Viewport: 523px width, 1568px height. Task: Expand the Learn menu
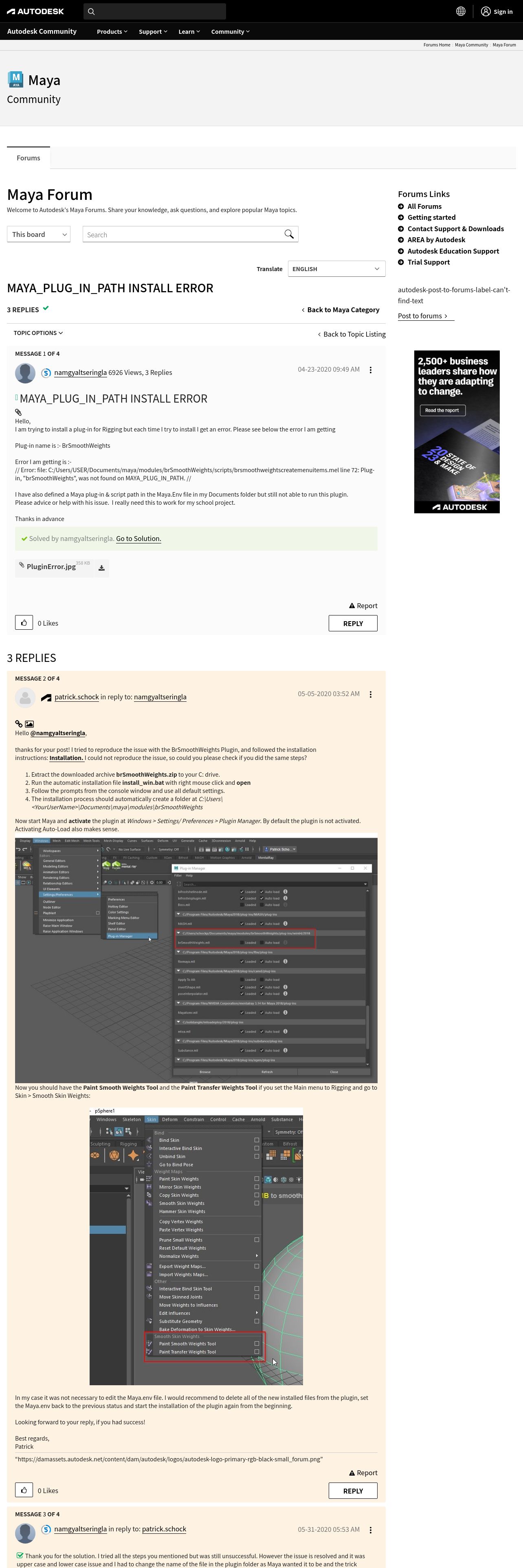click(189, 32)
